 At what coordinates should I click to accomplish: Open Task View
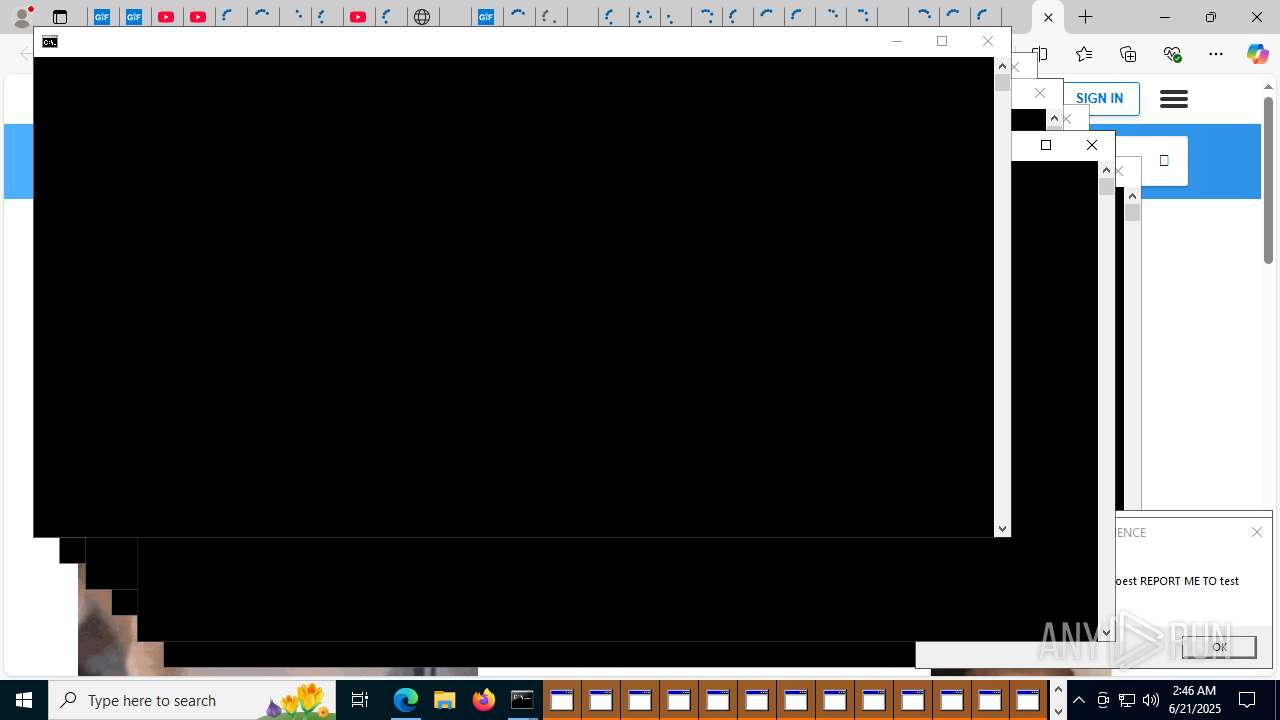click(x=360, y=700)
